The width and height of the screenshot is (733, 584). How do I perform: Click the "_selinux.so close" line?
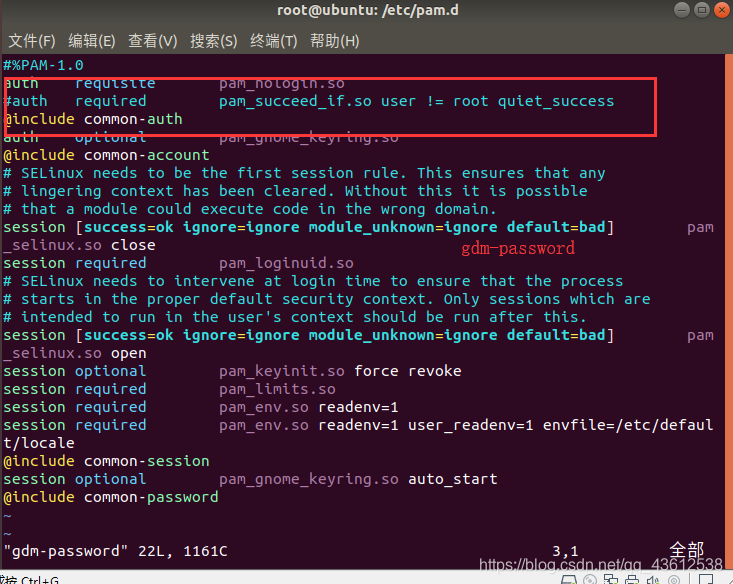79,245
